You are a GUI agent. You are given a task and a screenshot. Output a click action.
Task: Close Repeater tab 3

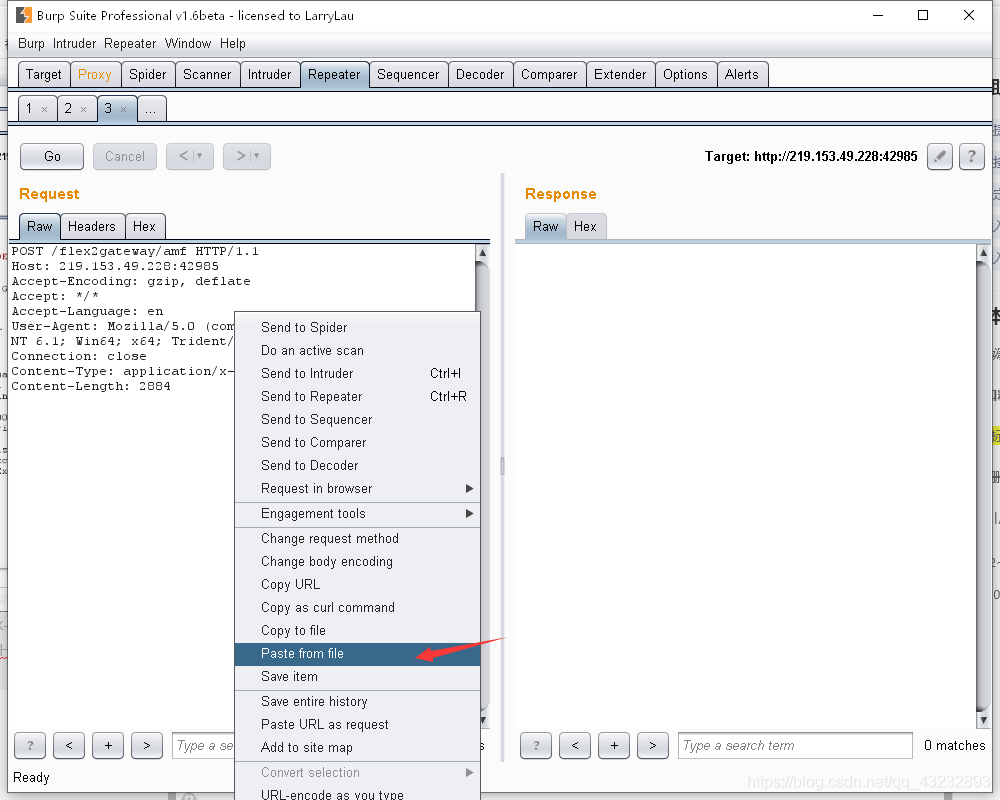tap(123, 110)
